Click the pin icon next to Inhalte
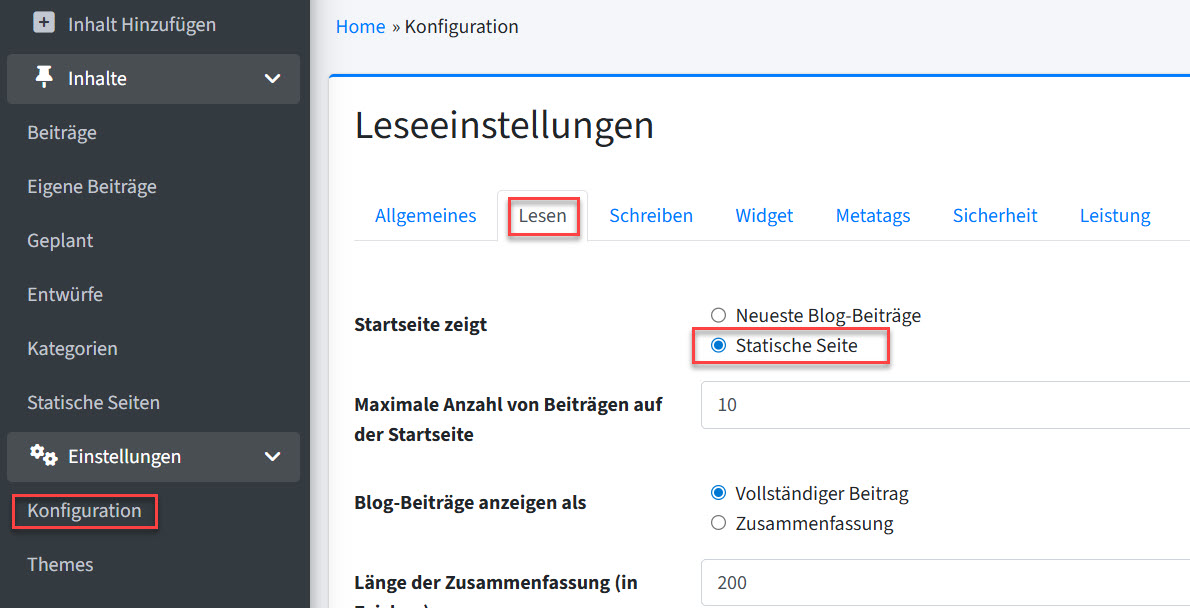Screen dimensions: 1190x608 pyautogui.click(x=44, y=78)
